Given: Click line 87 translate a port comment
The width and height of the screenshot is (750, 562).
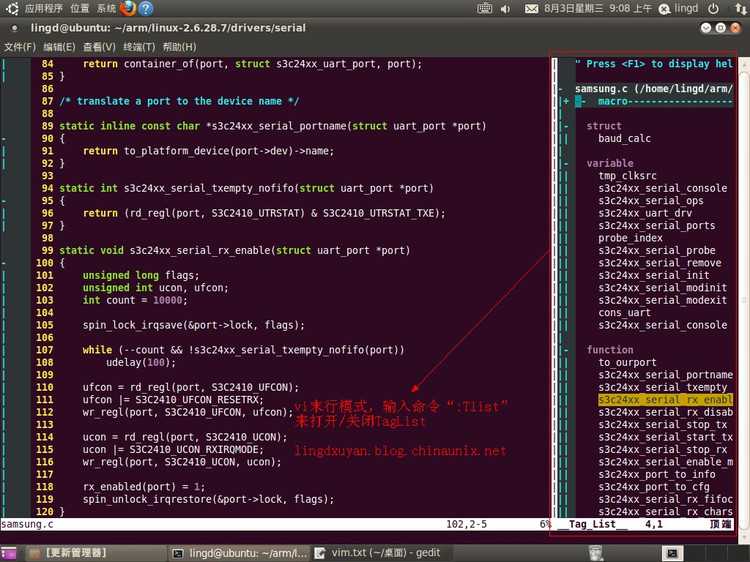Looking at the screenshot, I should coord(179,101).
